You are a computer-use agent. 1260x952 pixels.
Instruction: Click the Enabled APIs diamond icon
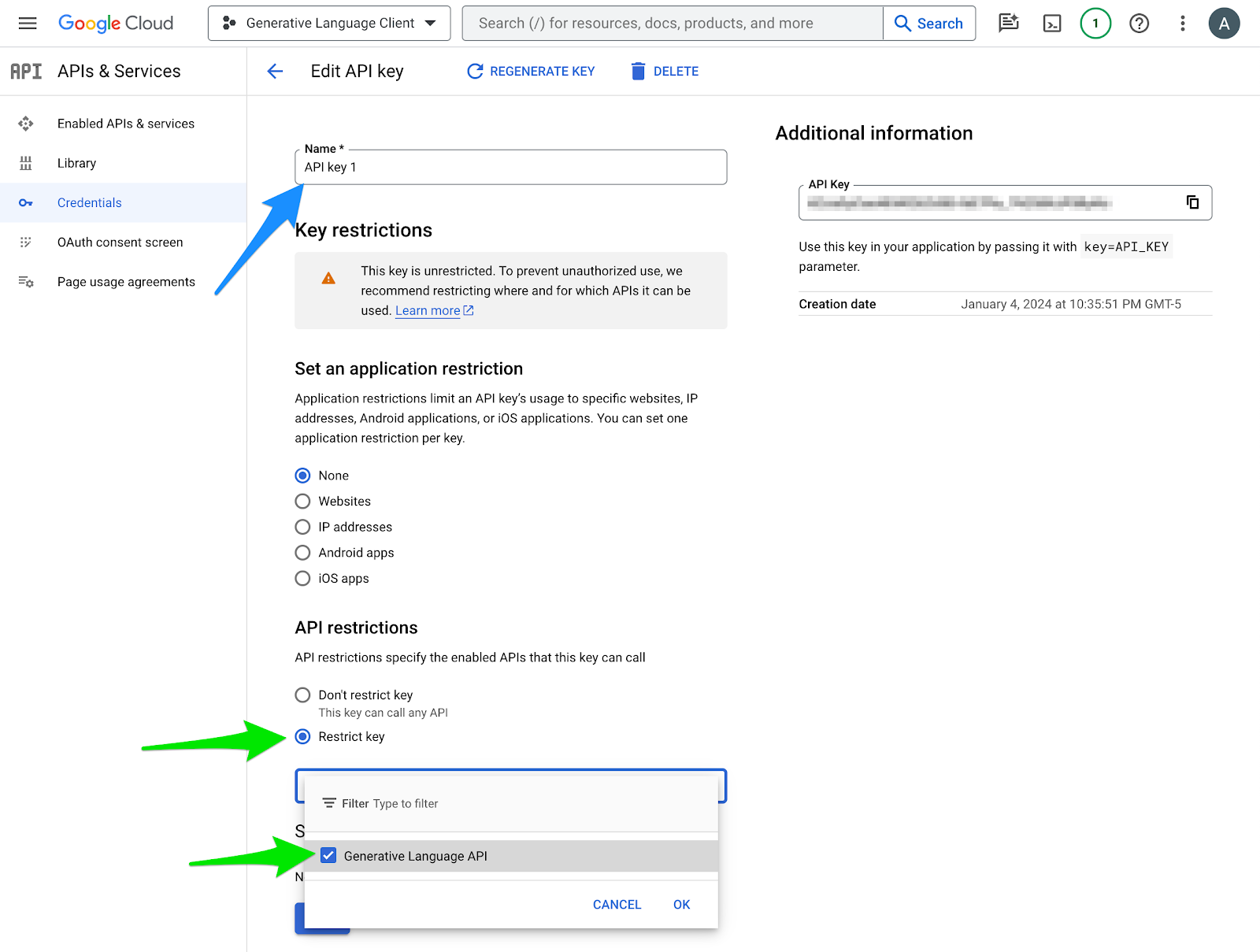pyautogui.click(x=26, y=124)
